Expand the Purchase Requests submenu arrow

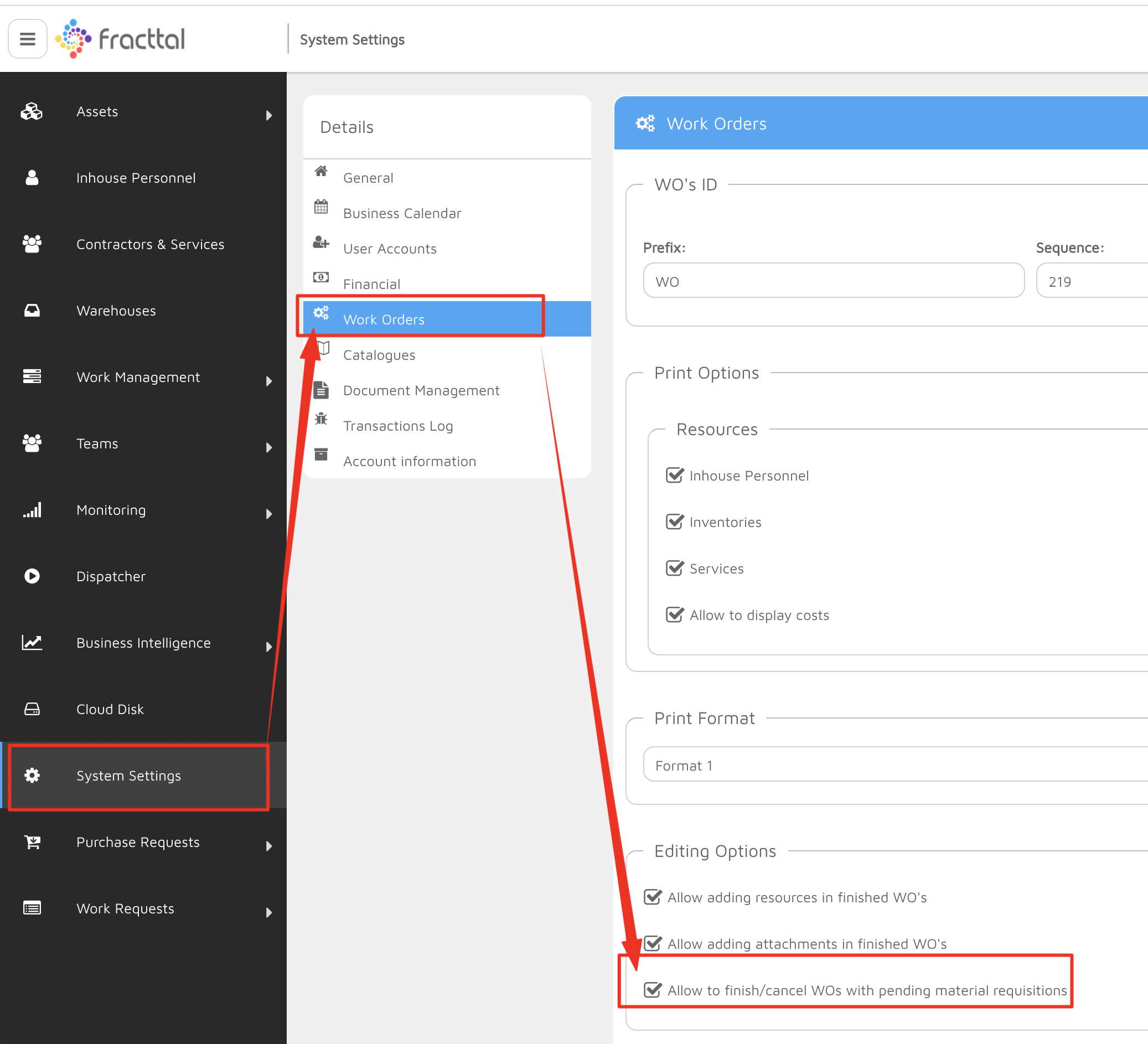[x=269, y=846]
